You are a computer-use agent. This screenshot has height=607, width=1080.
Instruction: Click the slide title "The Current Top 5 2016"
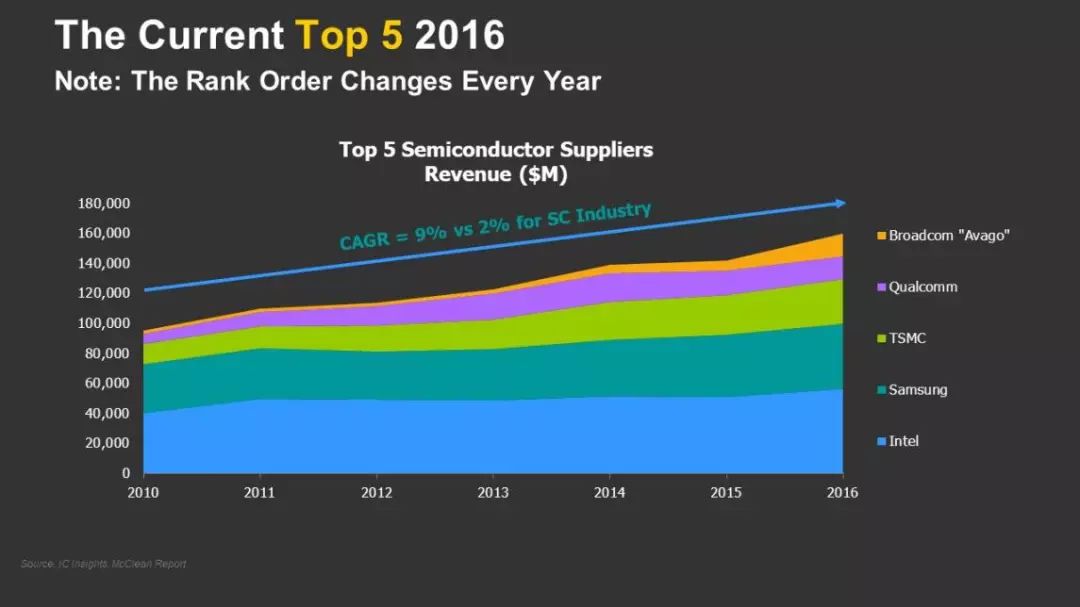pos(280,35)
